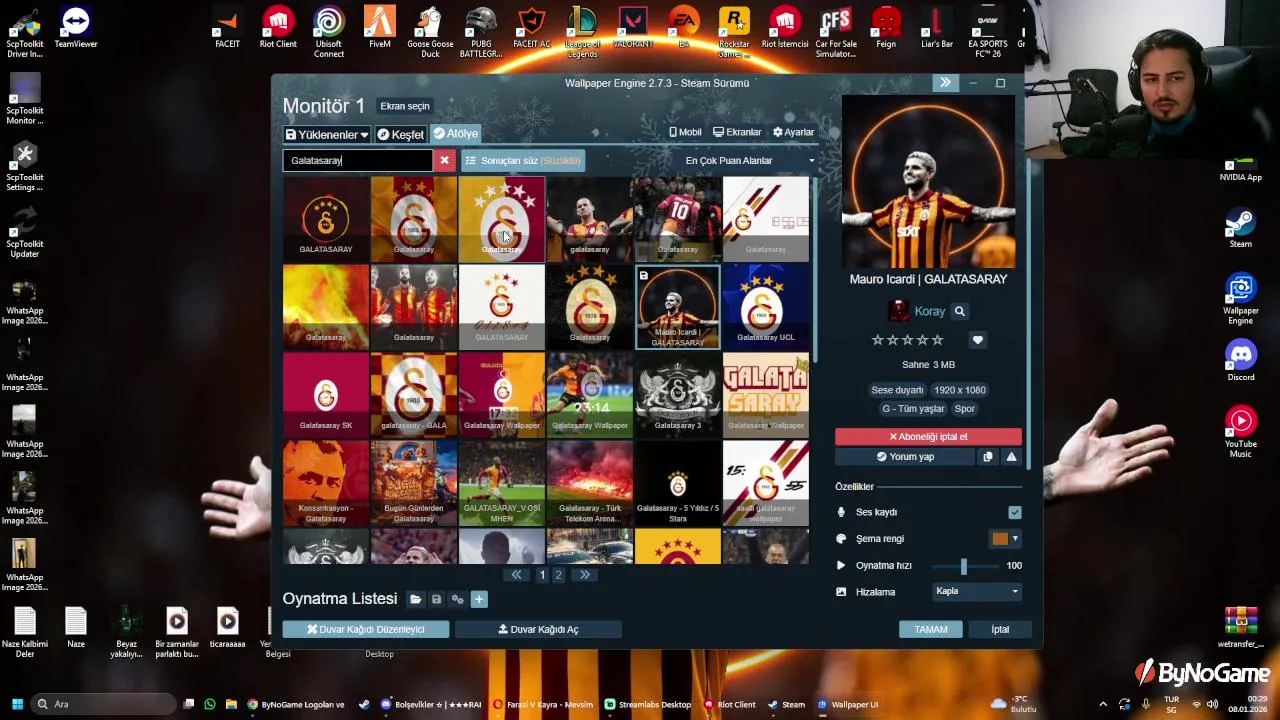
Task: Click Yorum yap button
Action: tap(905, 457)
